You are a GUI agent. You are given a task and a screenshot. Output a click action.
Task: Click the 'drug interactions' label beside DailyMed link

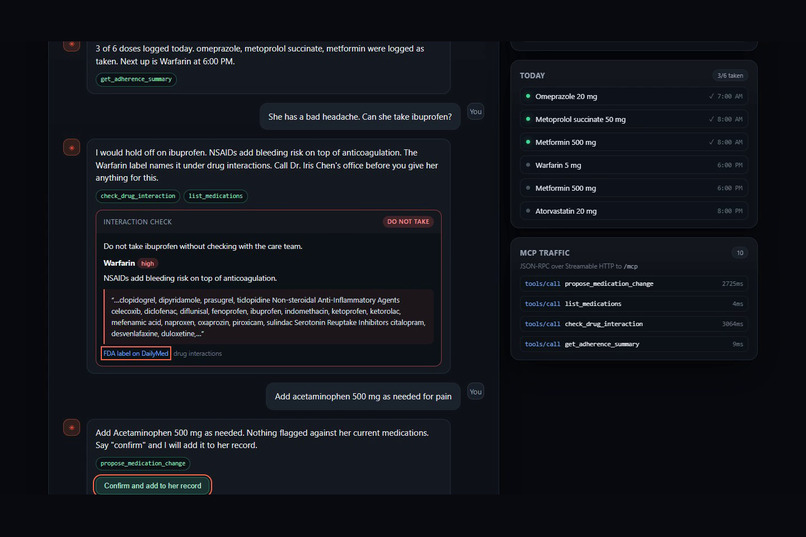pos(198,354)
